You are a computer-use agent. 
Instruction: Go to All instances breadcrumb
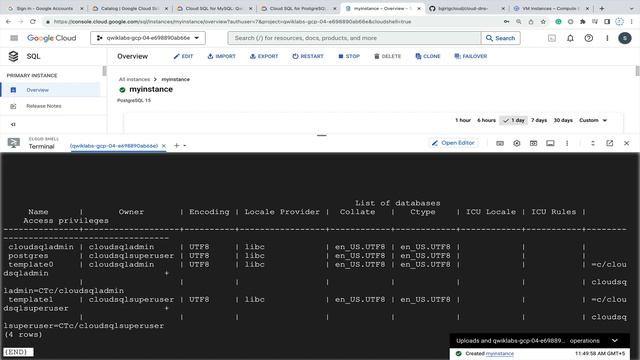point(134,80)
